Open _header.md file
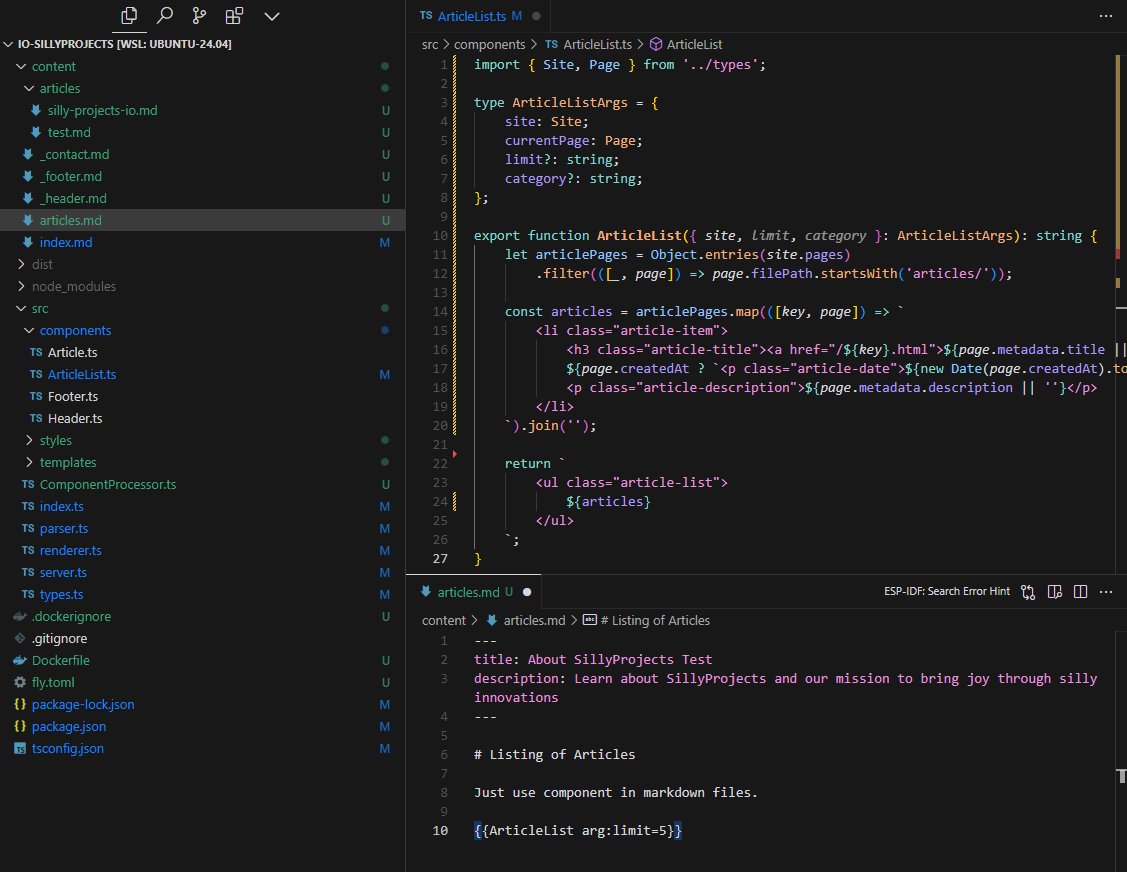Viewport: 1127px width, 872px height. tap(203, 198)
